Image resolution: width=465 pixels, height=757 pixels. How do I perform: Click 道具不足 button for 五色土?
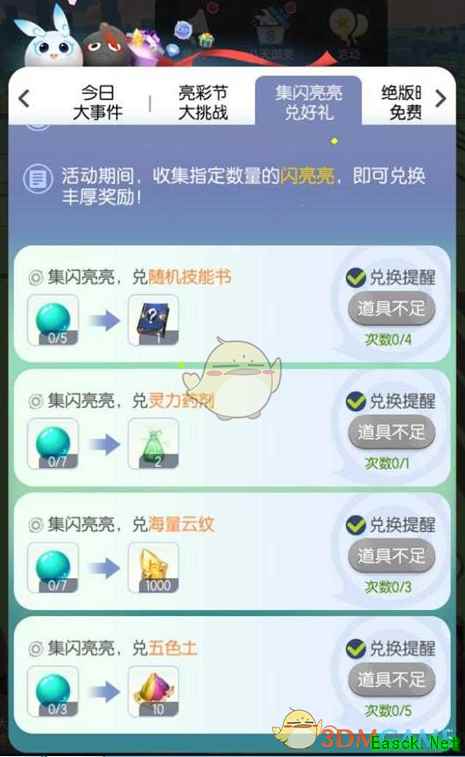coord(392,679)
